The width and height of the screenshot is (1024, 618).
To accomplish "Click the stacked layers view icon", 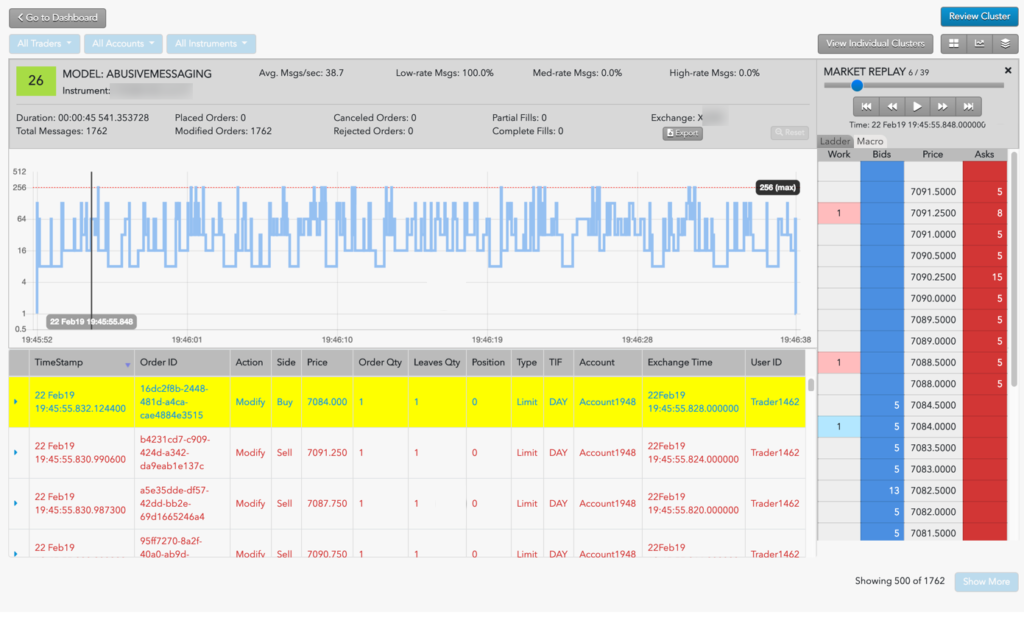I will coord(1005,44).
